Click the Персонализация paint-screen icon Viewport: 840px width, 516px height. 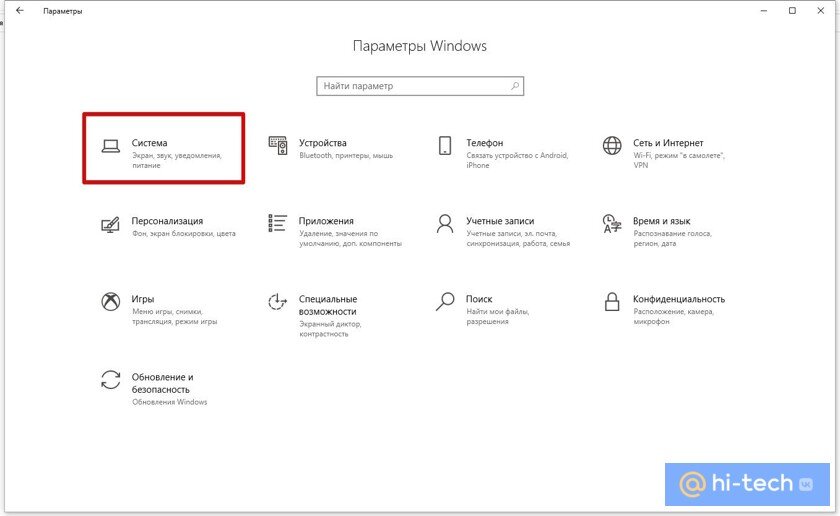(x=110, y=225)
